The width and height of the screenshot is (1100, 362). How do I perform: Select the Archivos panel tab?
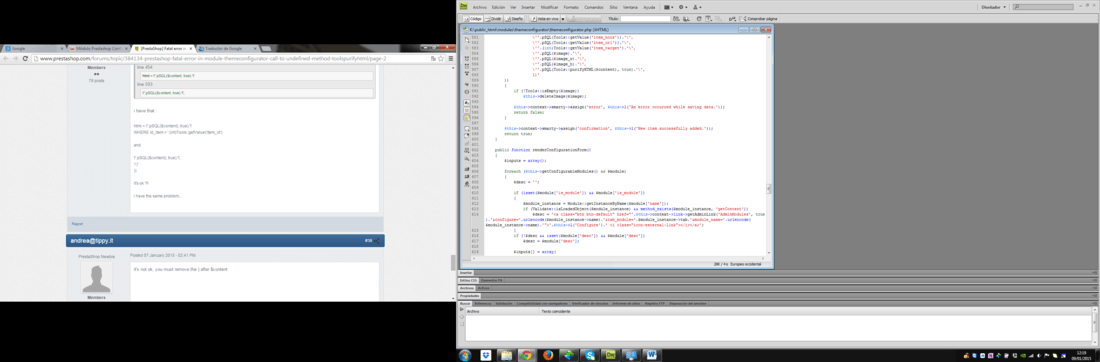467,288
